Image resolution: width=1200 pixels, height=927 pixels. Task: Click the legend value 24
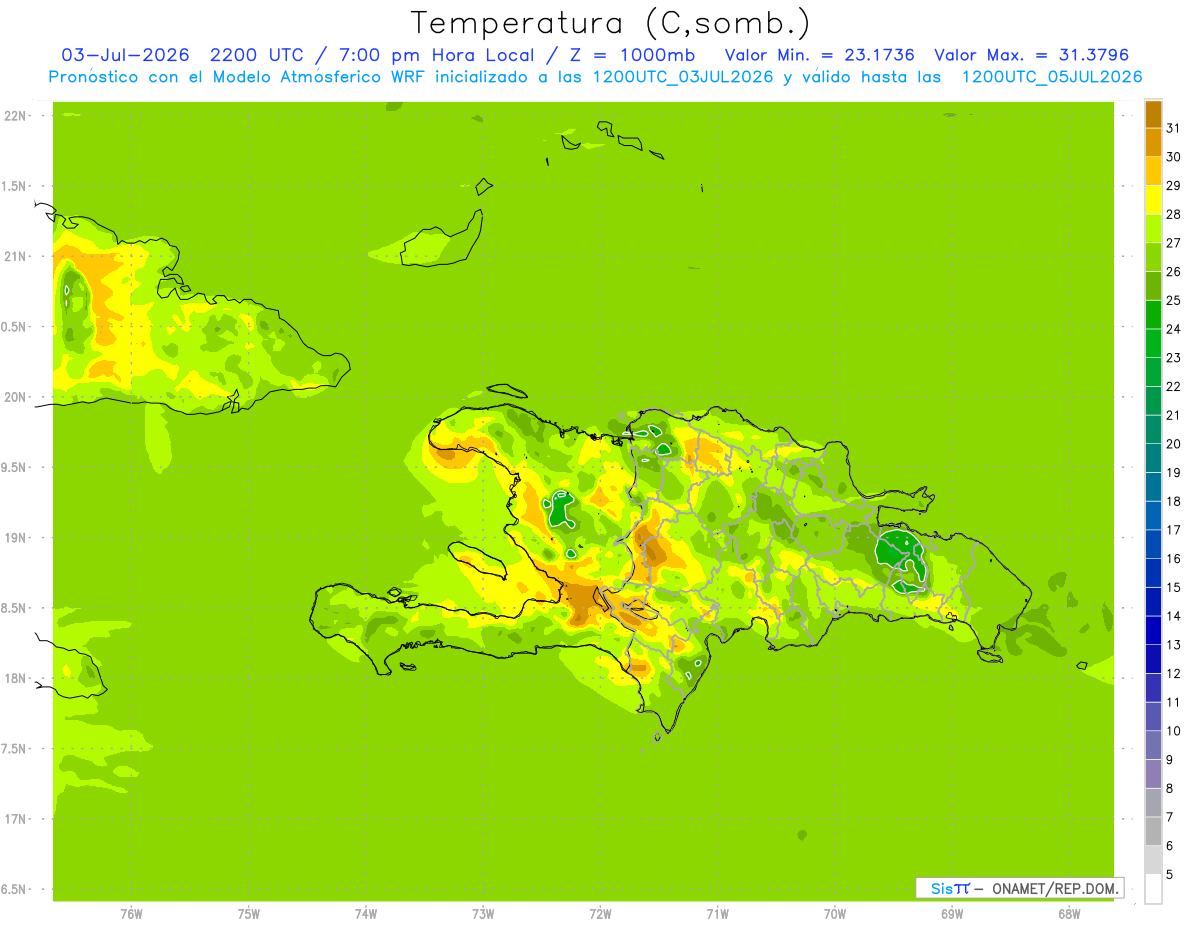(1173, 329)
